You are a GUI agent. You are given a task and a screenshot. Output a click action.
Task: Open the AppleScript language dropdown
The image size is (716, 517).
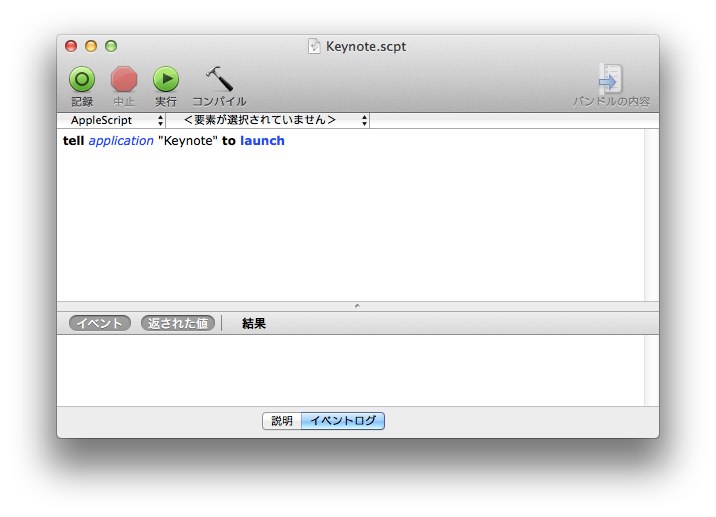(111, 120)
